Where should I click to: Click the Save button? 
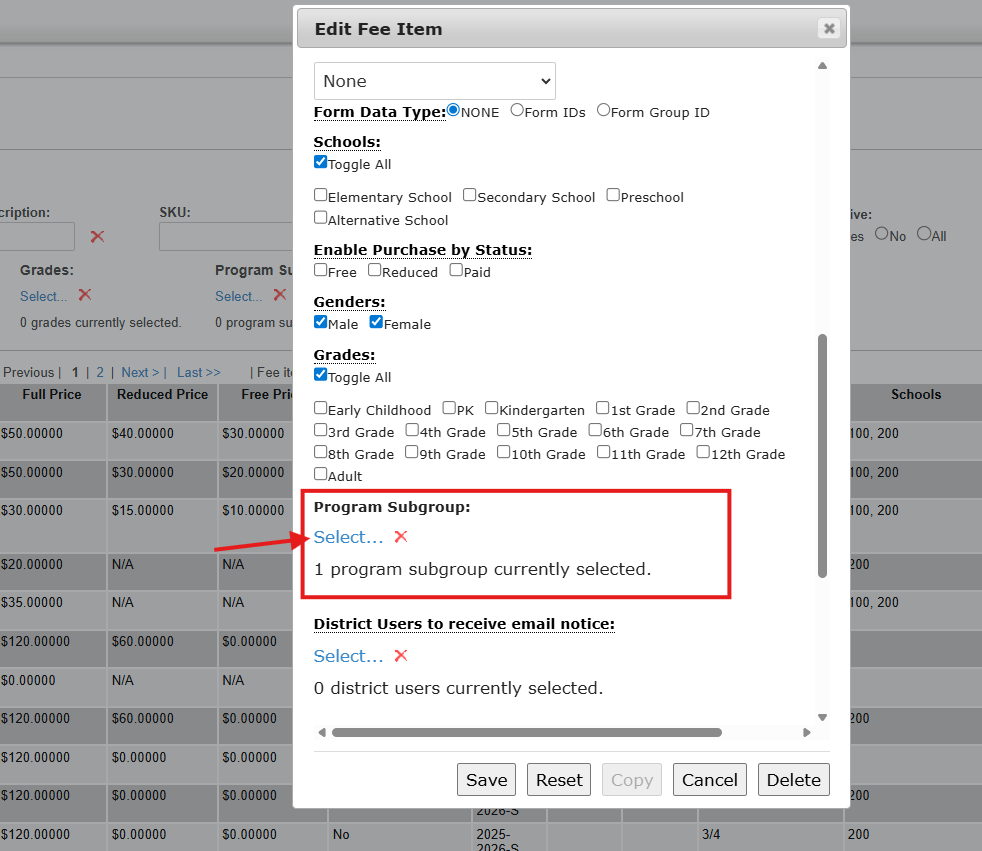coord(486,780)
